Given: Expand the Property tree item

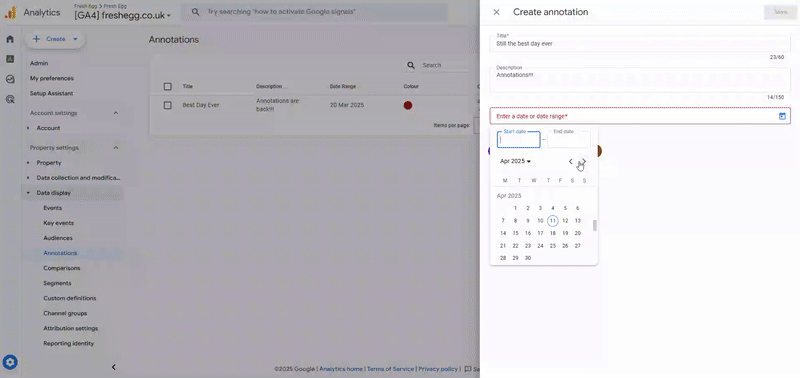Looking at the screenshot, I should (28, 163).
